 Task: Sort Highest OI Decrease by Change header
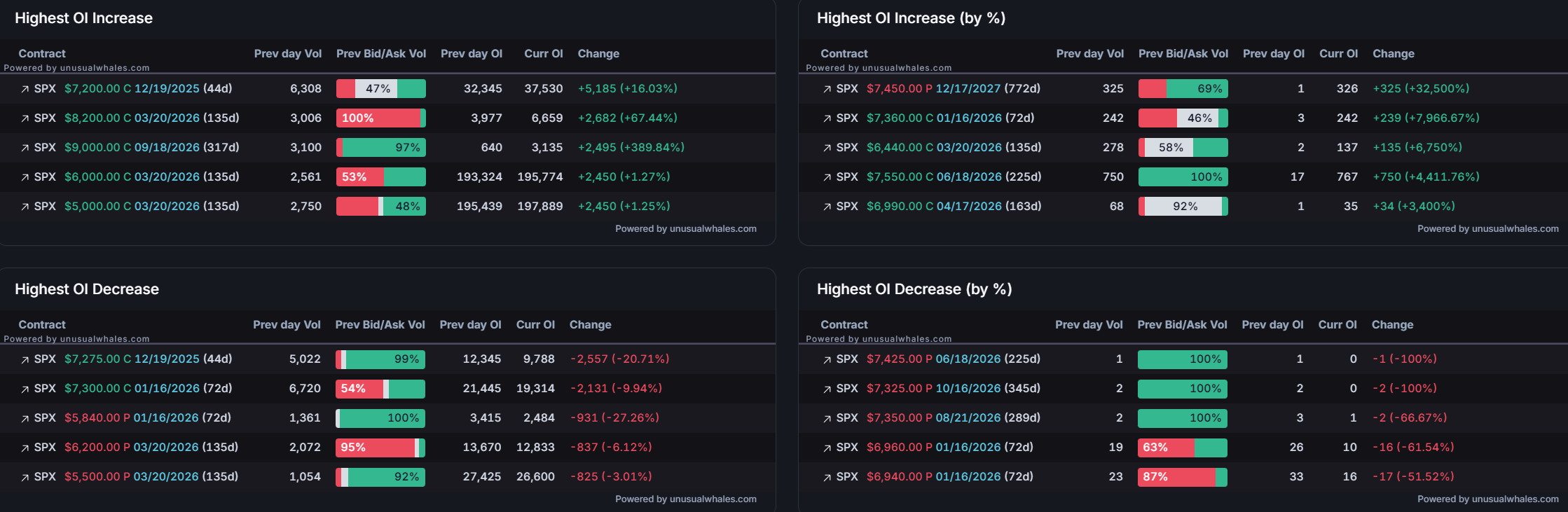590,324
